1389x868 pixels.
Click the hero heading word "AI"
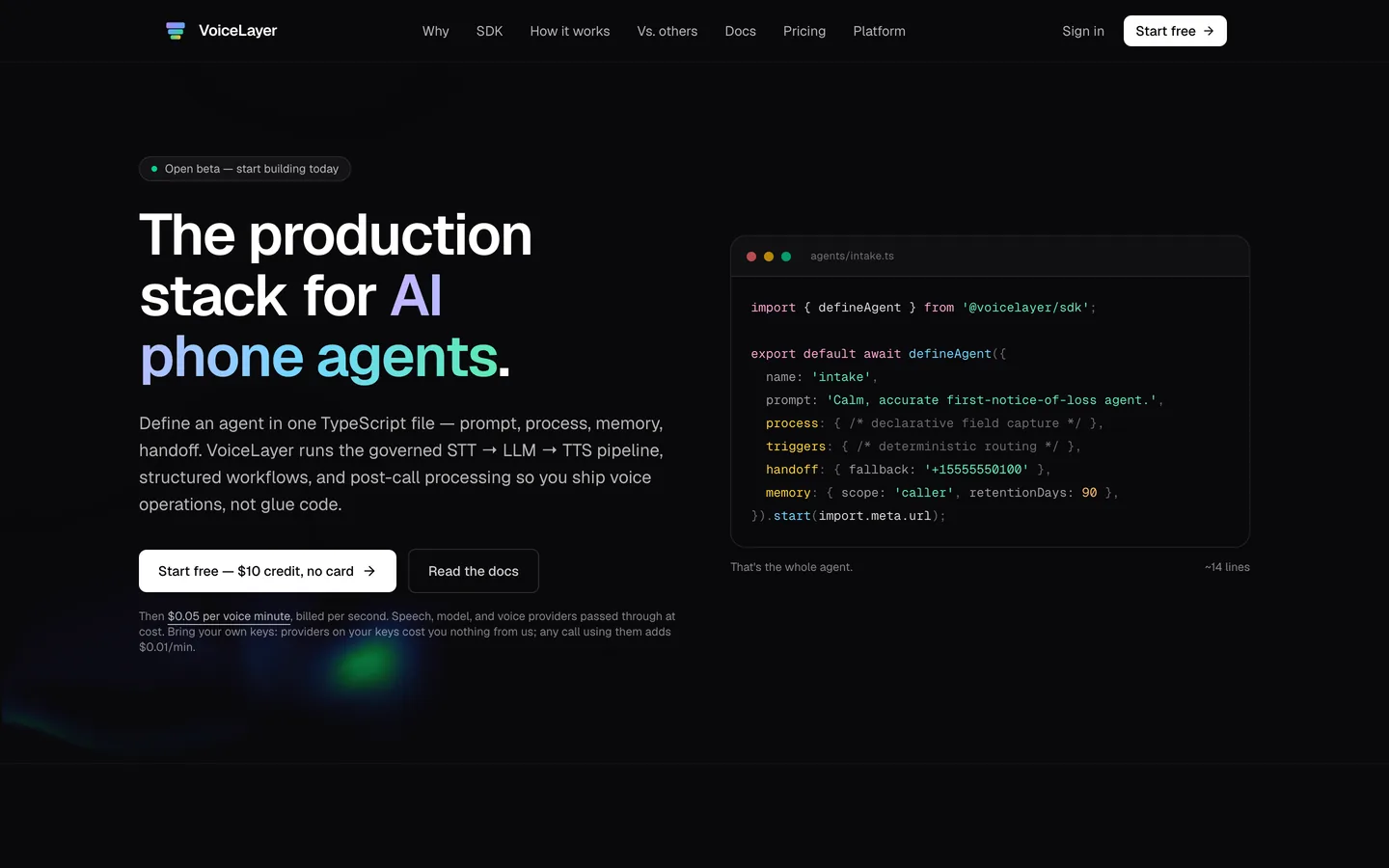[416, 296]
